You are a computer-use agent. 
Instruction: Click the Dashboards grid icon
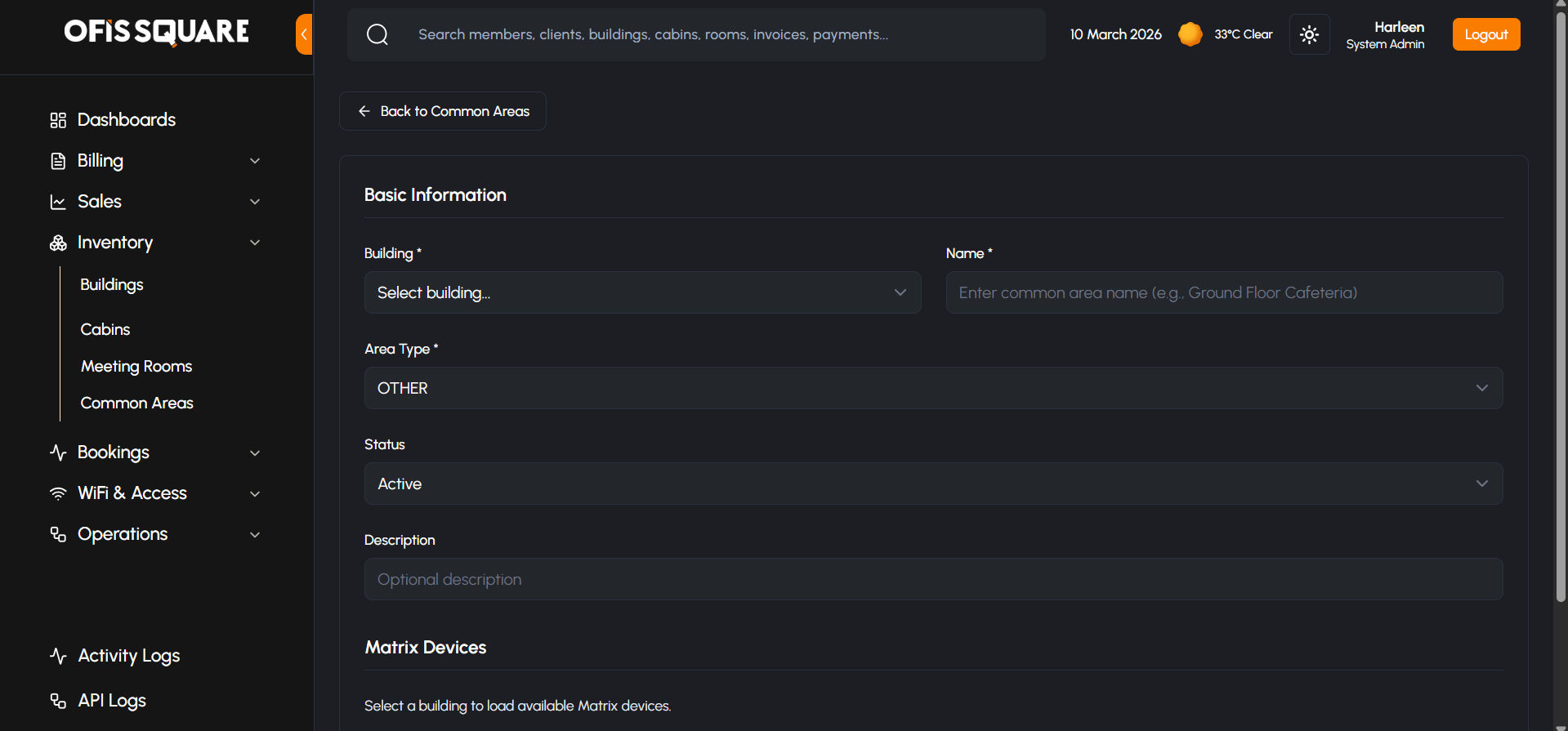(x=58, y=120)
